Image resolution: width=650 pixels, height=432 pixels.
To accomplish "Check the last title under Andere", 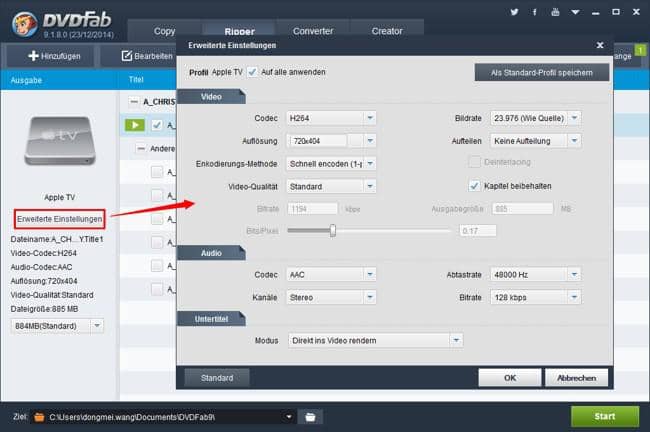I will click(157, 289).
